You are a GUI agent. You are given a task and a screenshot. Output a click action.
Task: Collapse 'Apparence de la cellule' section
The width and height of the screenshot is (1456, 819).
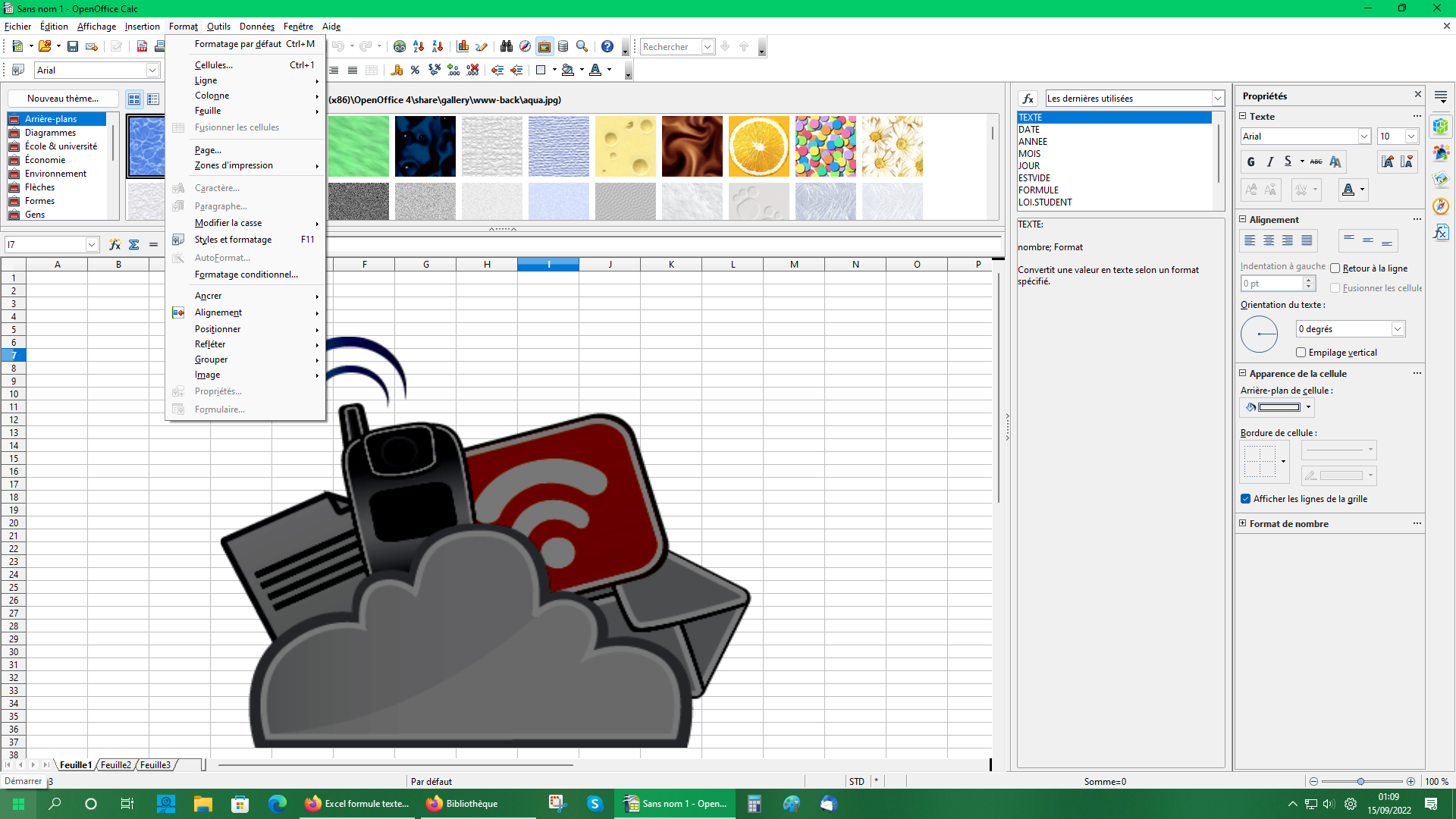tap(1243, 373)
